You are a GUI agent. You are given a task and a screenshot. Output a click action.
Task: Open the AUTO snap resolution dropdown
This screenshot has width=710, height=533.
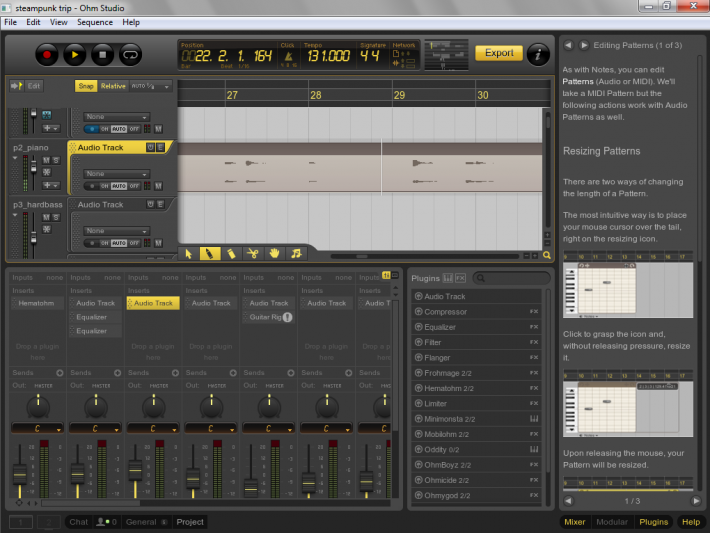pyautogui.click(x=150, y=86)
